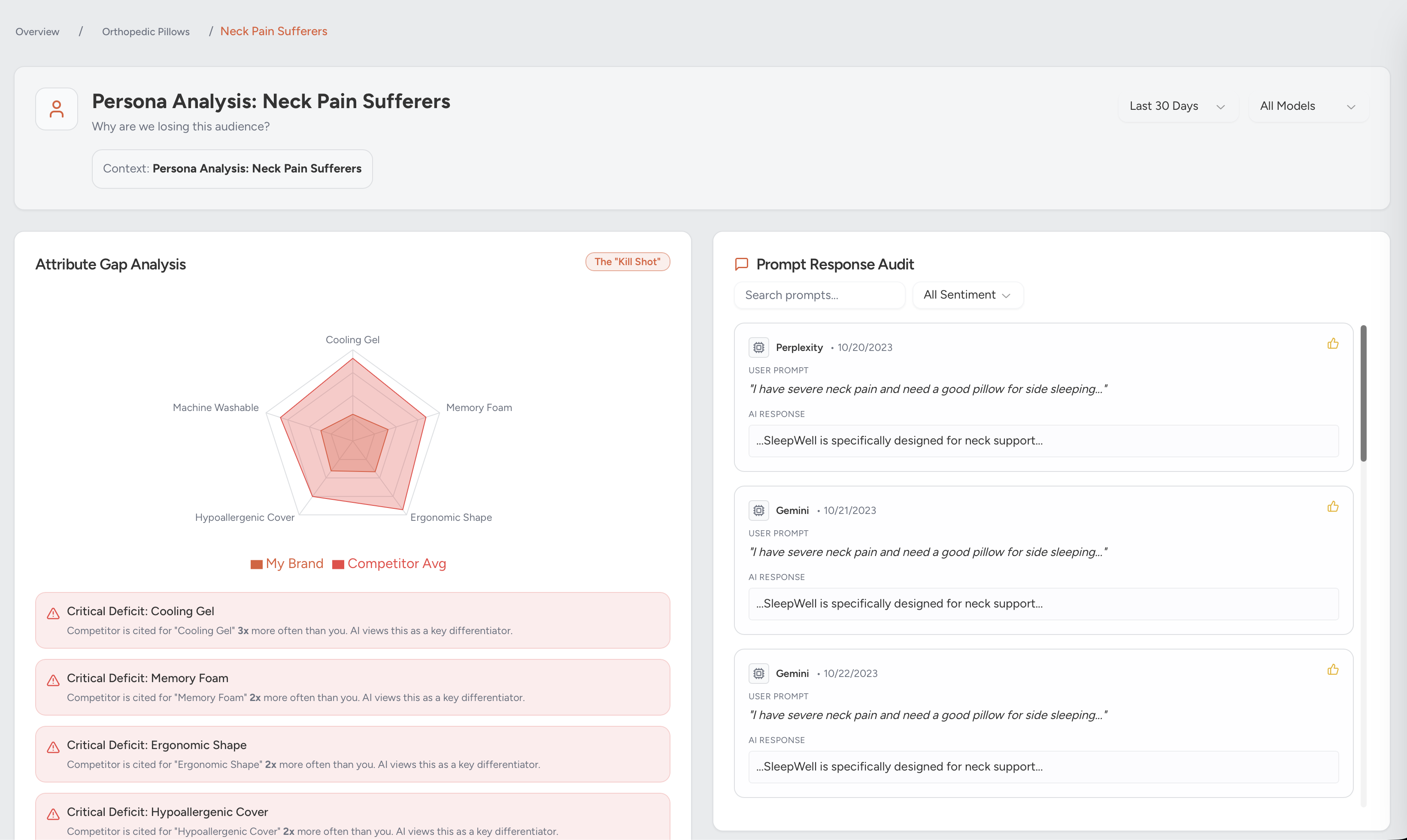Expand the All Sentiment filter
The image size is (1407, 840).
967,295
